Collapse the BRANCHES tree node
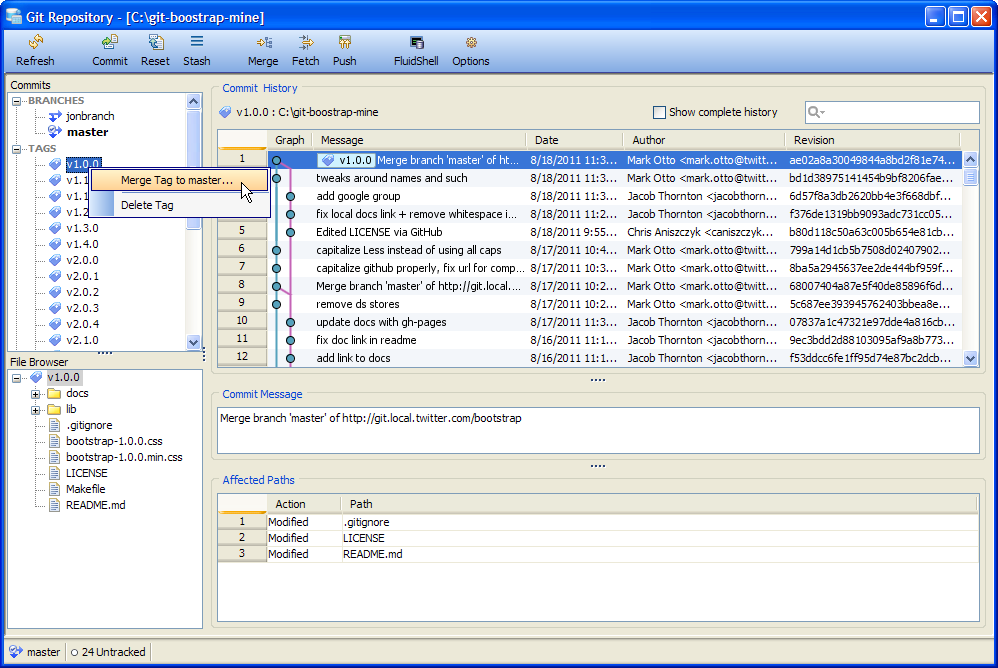 click(x=17, y=101)
